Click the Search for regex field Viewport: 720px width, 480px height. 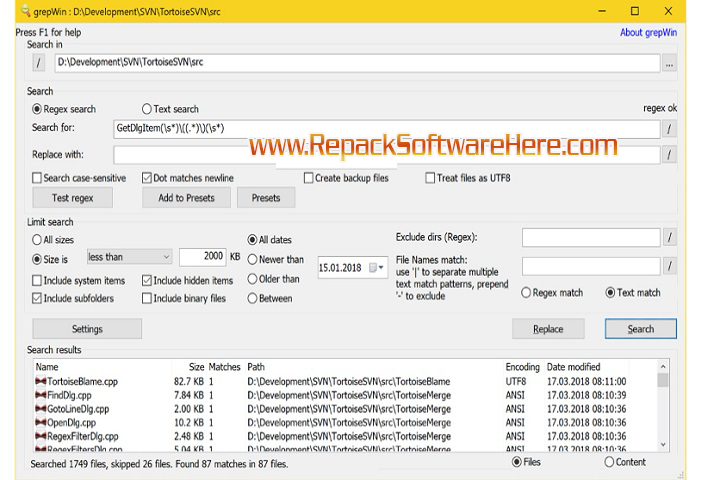click(x=387, y=129)
